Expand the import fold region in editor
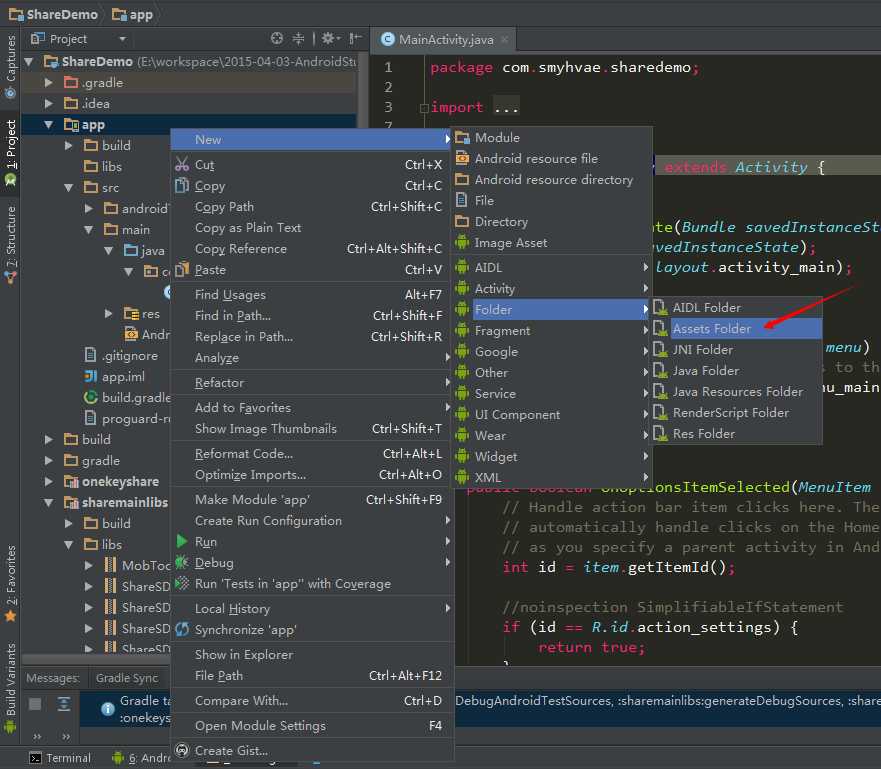Screen dimensions: 881x769 pyautogui.click(x=424, y=108)
